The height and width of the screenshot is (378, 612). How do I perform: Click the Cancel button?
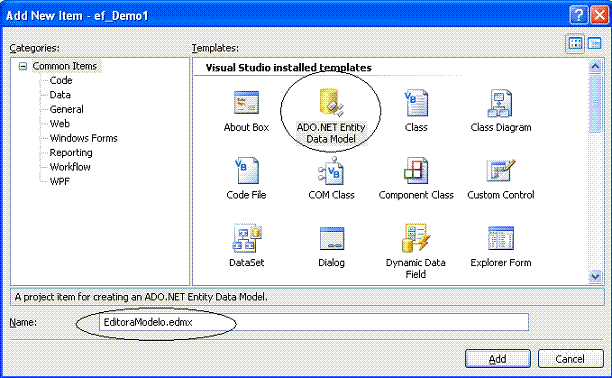click(x=570, y=358)
